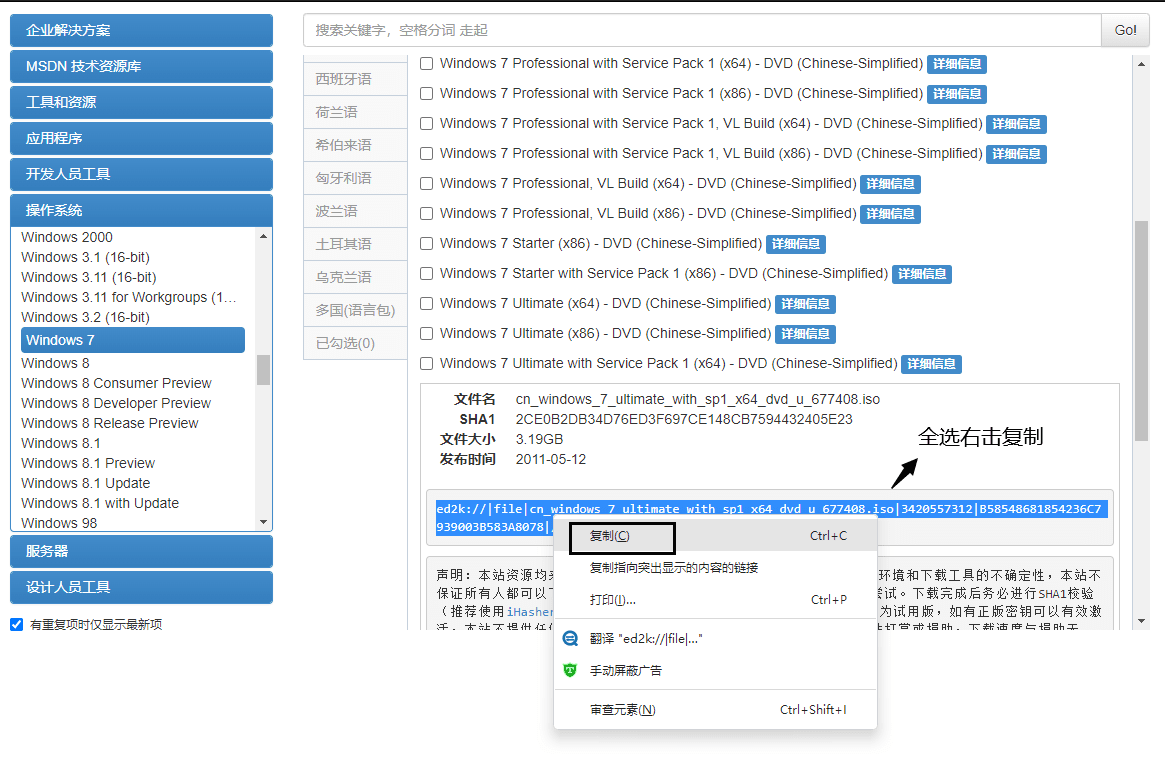Click the green shield ad-block icon
1165x758 pixels.
570,670
